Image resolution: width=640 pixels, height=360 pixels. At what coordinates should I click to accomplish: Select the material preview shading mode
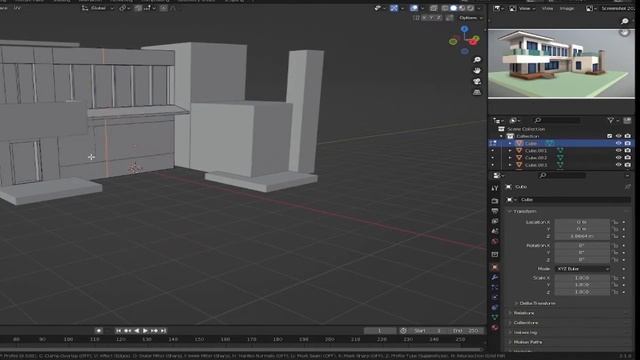[x=462, y=8]
